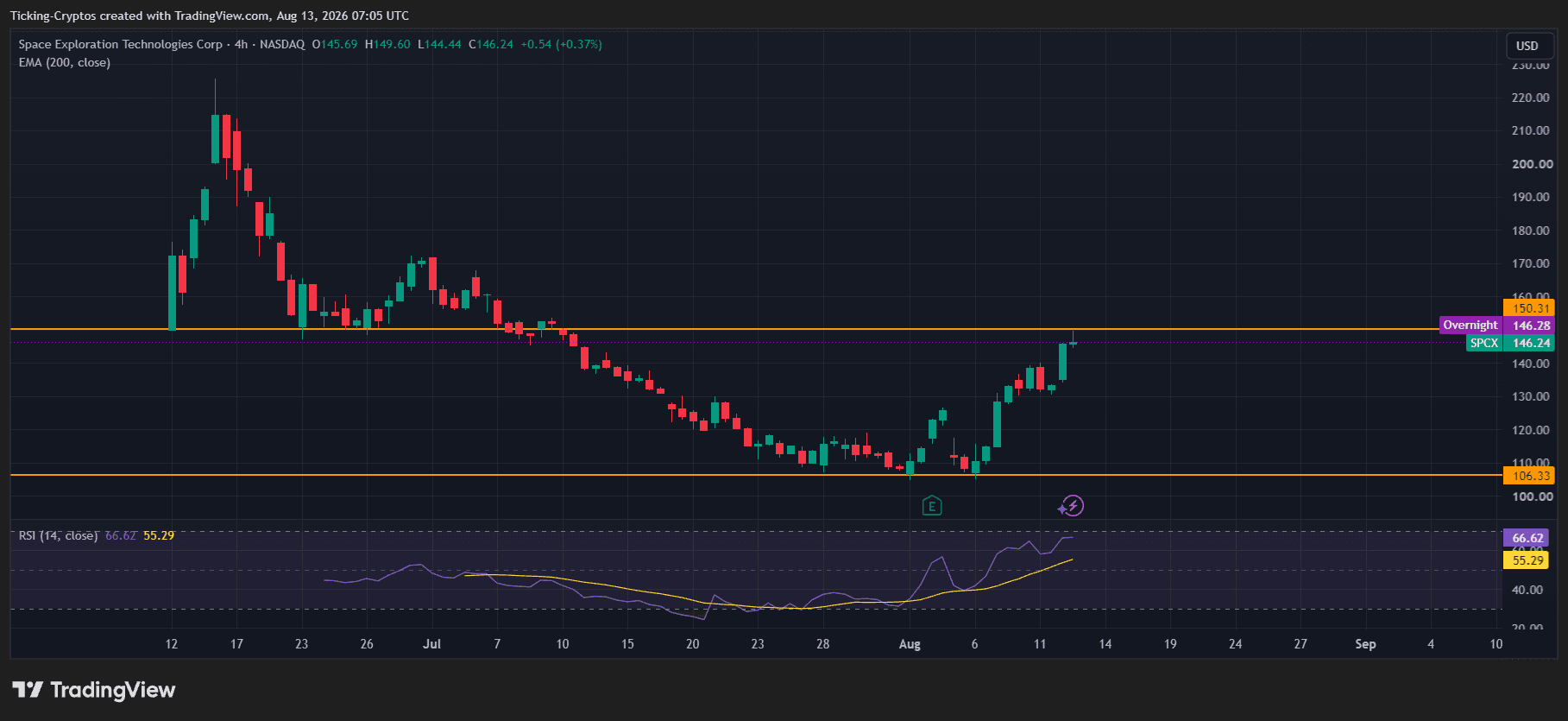Screen dimensions: 1568x721
Task: Click the 28 date on time axis
Action: 822,644
